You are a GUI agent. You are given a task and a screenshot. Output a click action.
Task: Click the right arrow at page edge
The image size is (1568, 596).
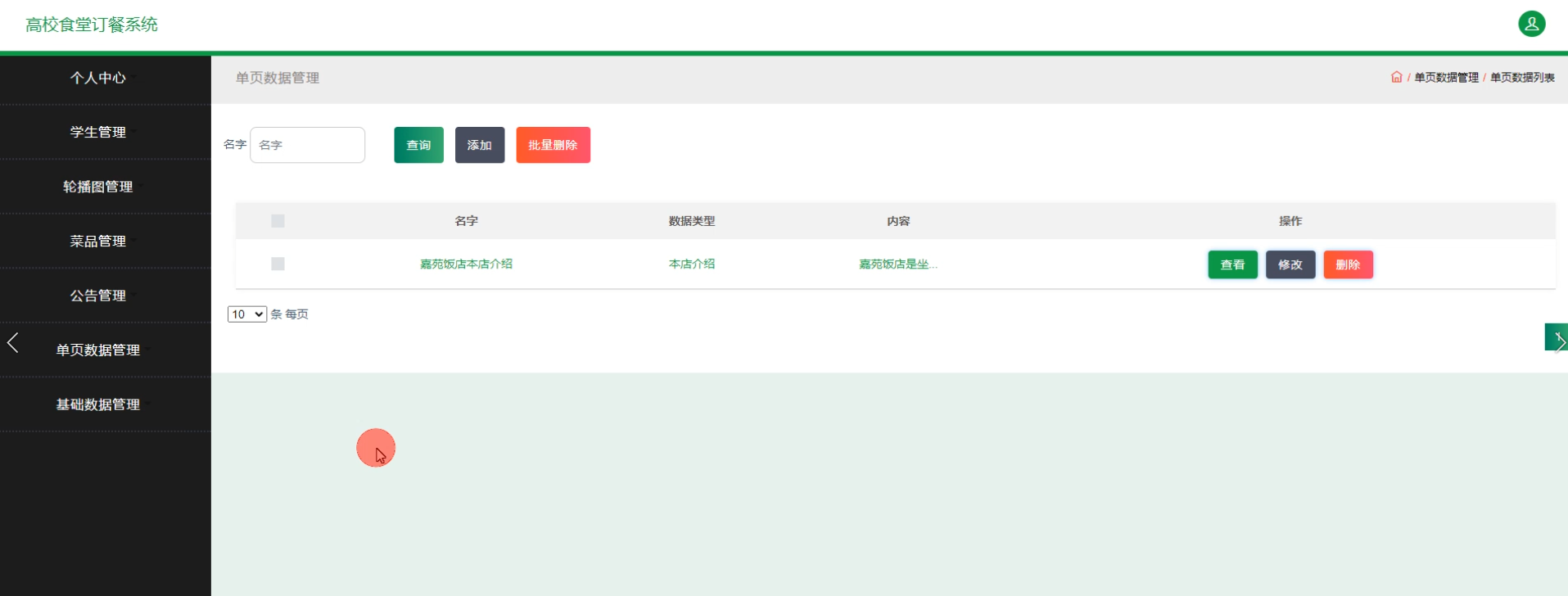pos(1556,337)
